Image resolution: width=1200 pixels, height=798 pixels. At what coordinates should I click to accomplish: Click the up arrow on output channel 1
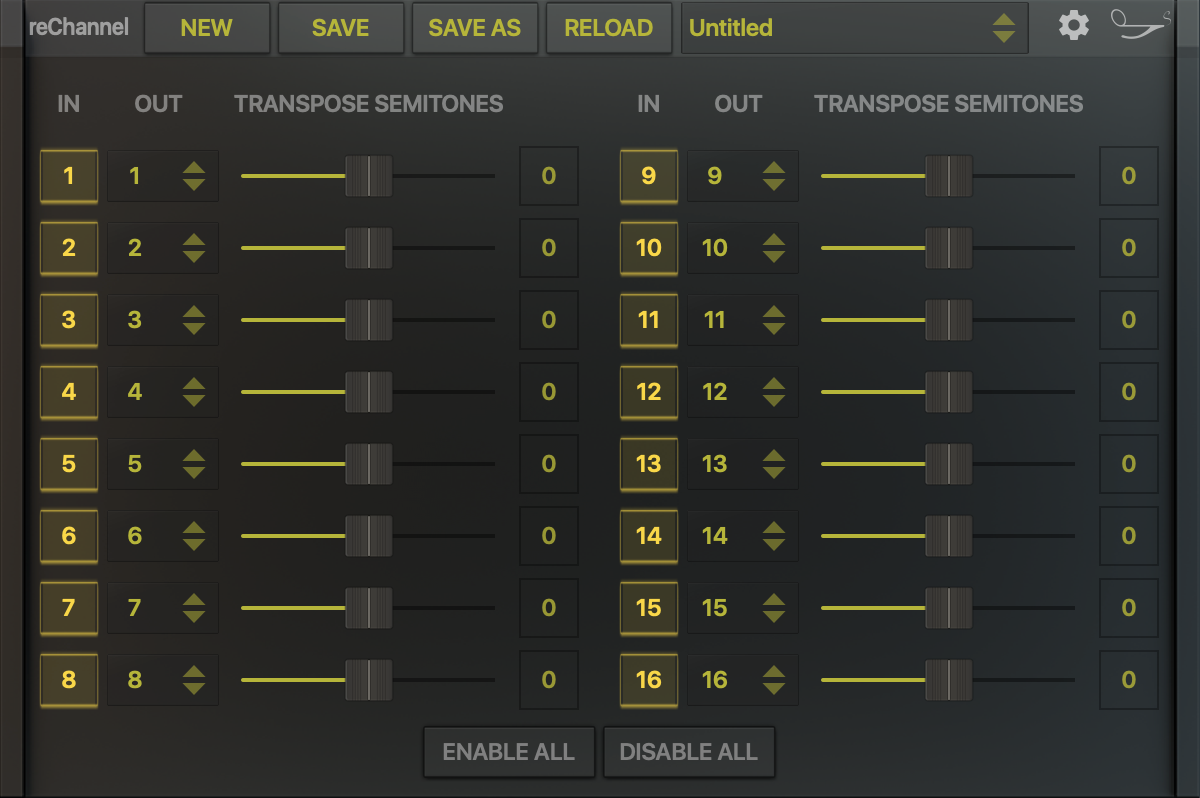point(194,168)
